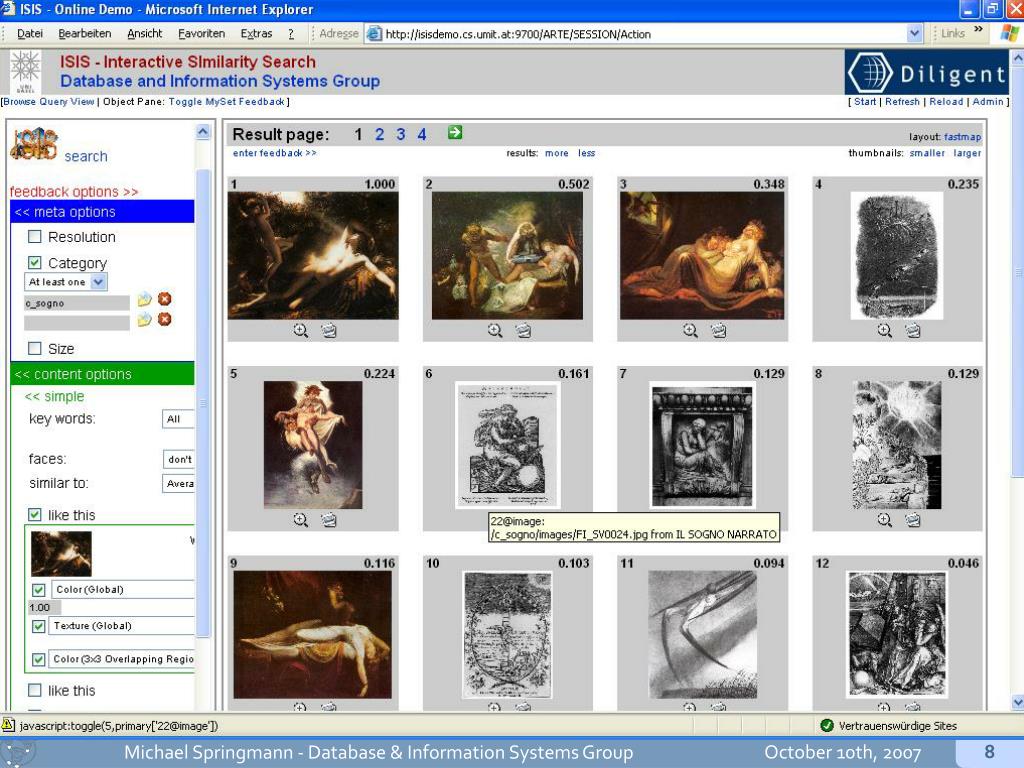Image resolution: width=1024 pixels, height=768 pixels.
Task: Make thumbnails smaller
Action: (927, 153)
